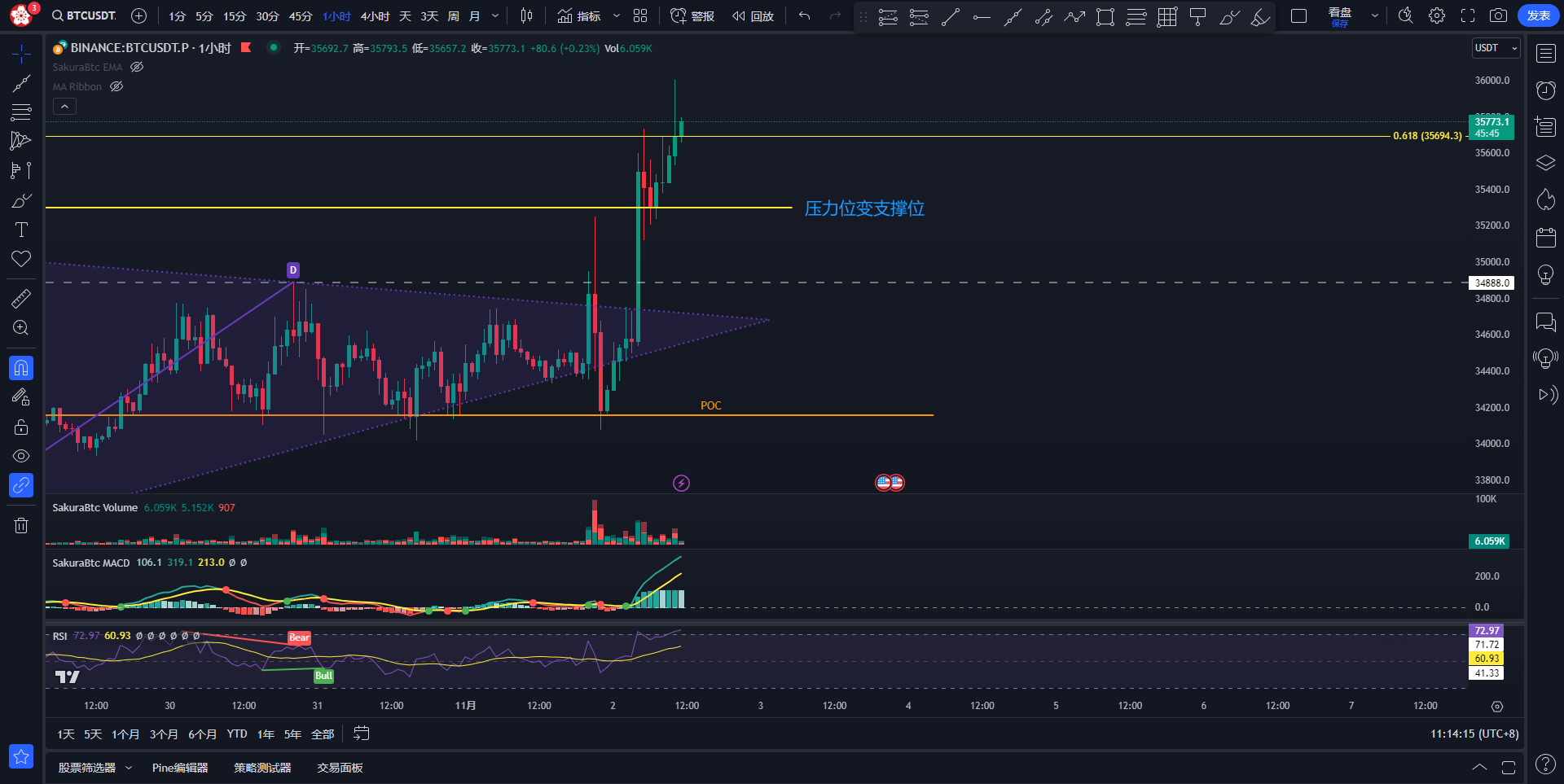The height and width of the screenshot is (784, 1564).
Task: Open the forecasting and measurement tools
Action: (21, 170)
